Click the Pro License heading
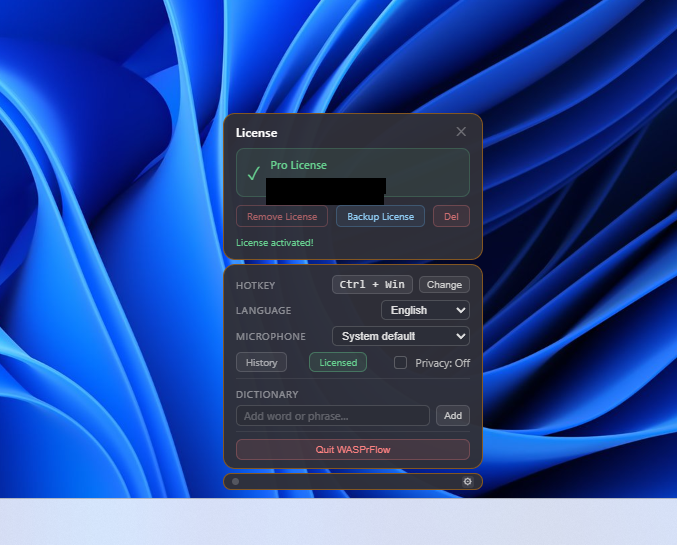The image size is (677, 545). point(298,165)
